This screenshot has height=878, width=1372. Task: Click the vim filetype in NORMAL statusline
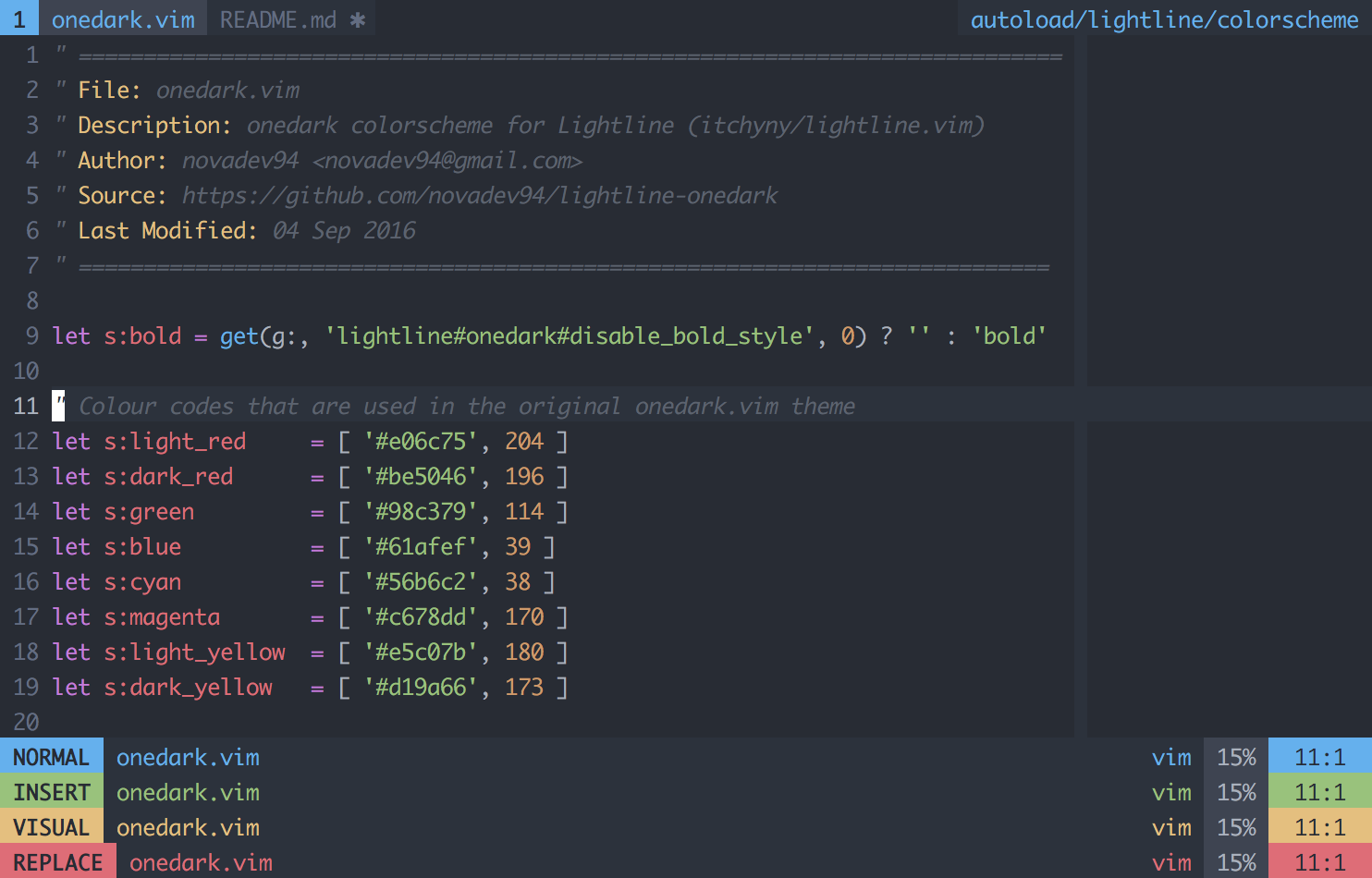point(1171,757)
